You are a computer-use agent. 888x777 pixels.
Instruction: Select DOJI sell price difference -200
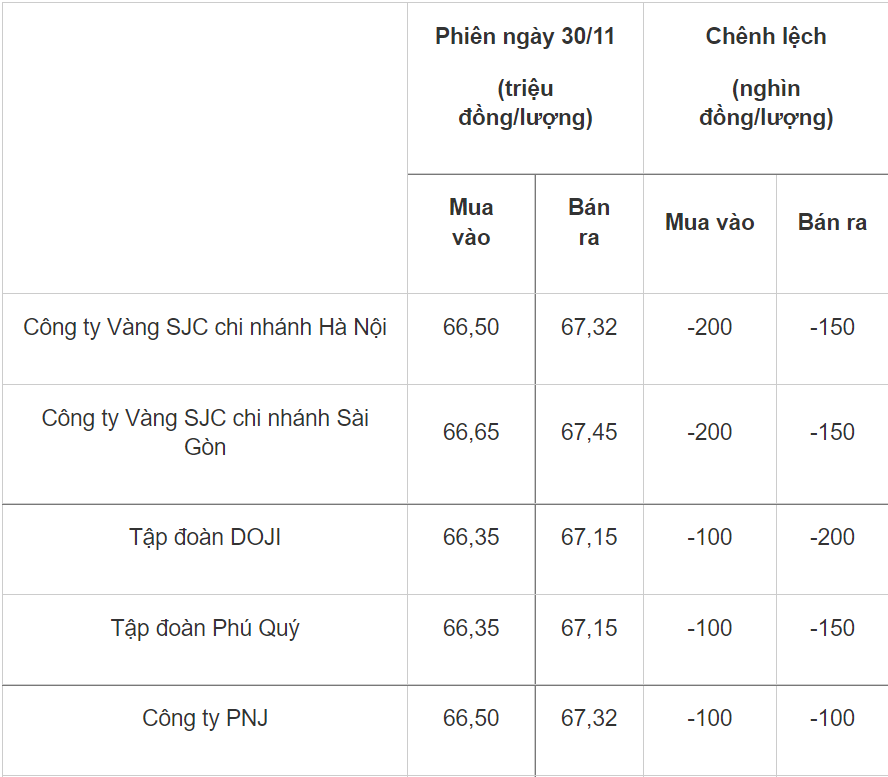tap(832, 537)
